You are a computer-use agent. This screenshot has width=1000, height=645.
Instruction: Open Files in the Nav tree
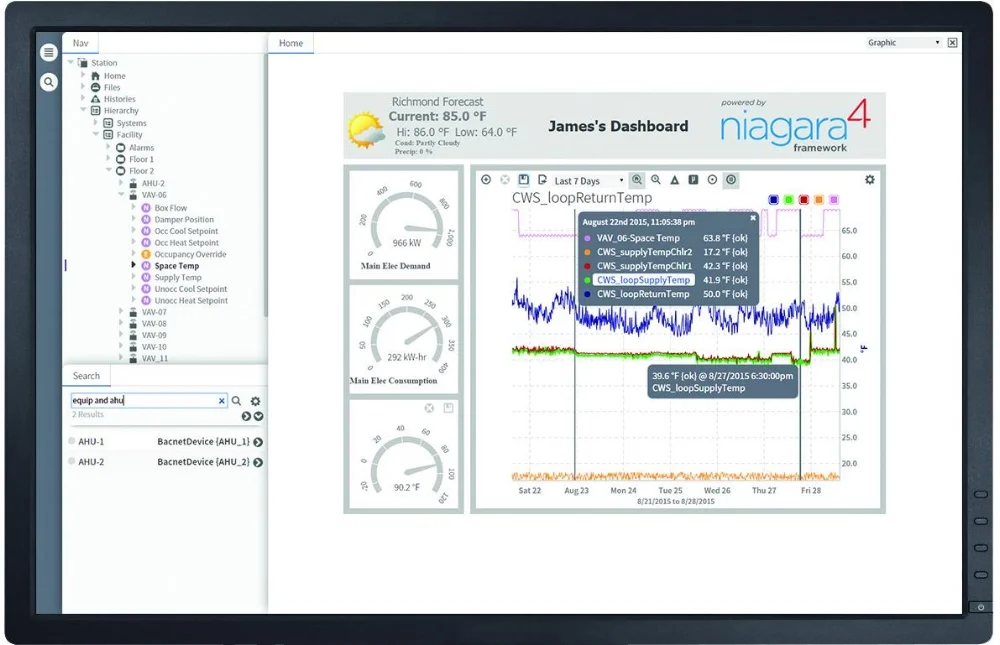pyautogui.click(x=112, y=87)
